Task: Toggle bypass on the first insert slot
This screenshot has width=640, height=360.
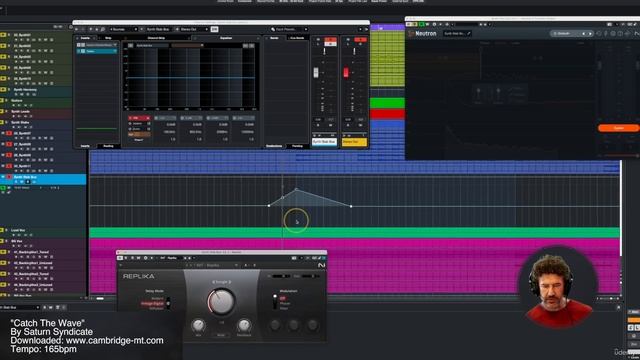Action: 79,45
